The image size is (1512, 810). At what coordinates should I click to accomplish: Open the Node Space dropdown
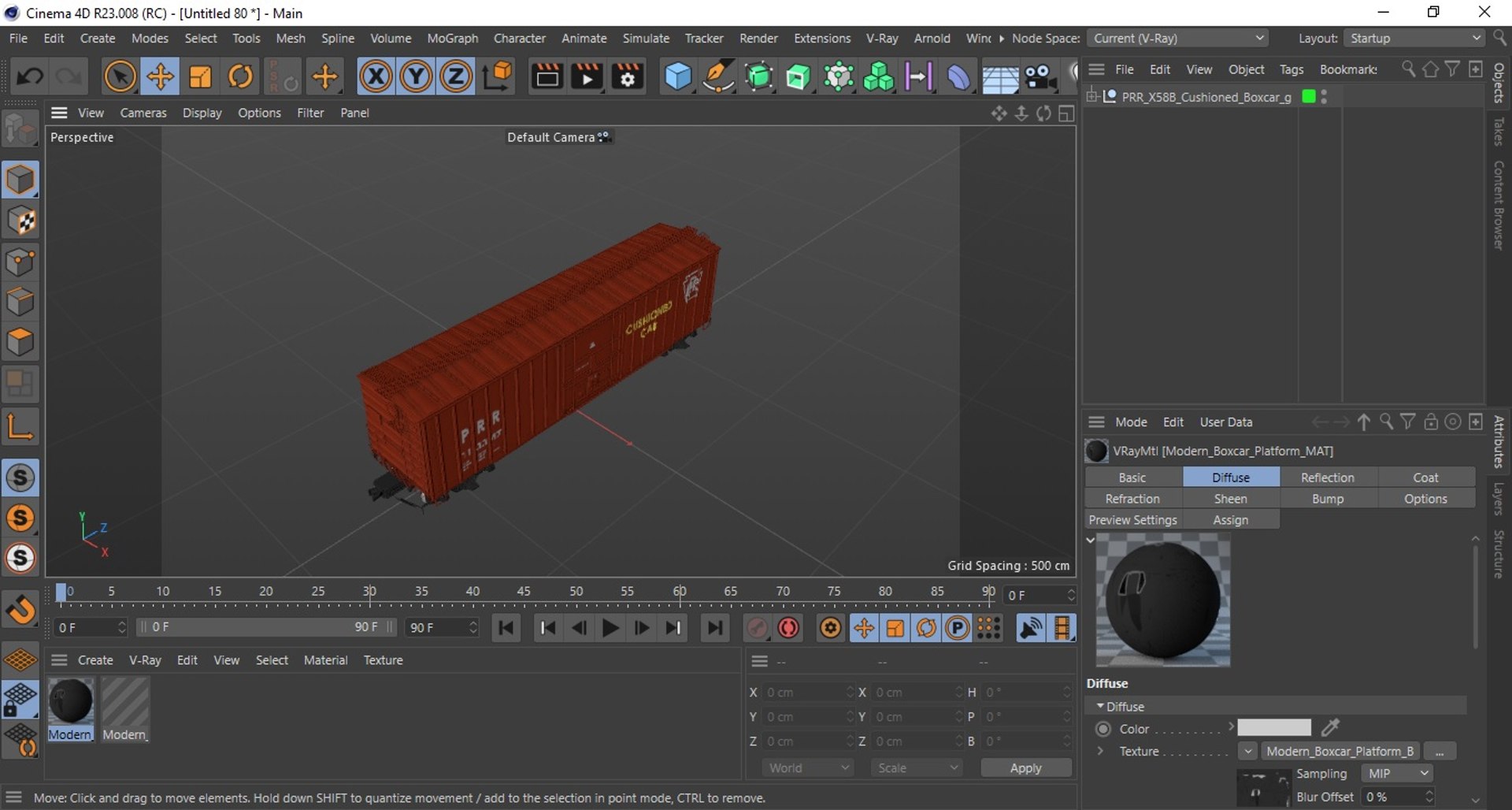click(1179, 38)
